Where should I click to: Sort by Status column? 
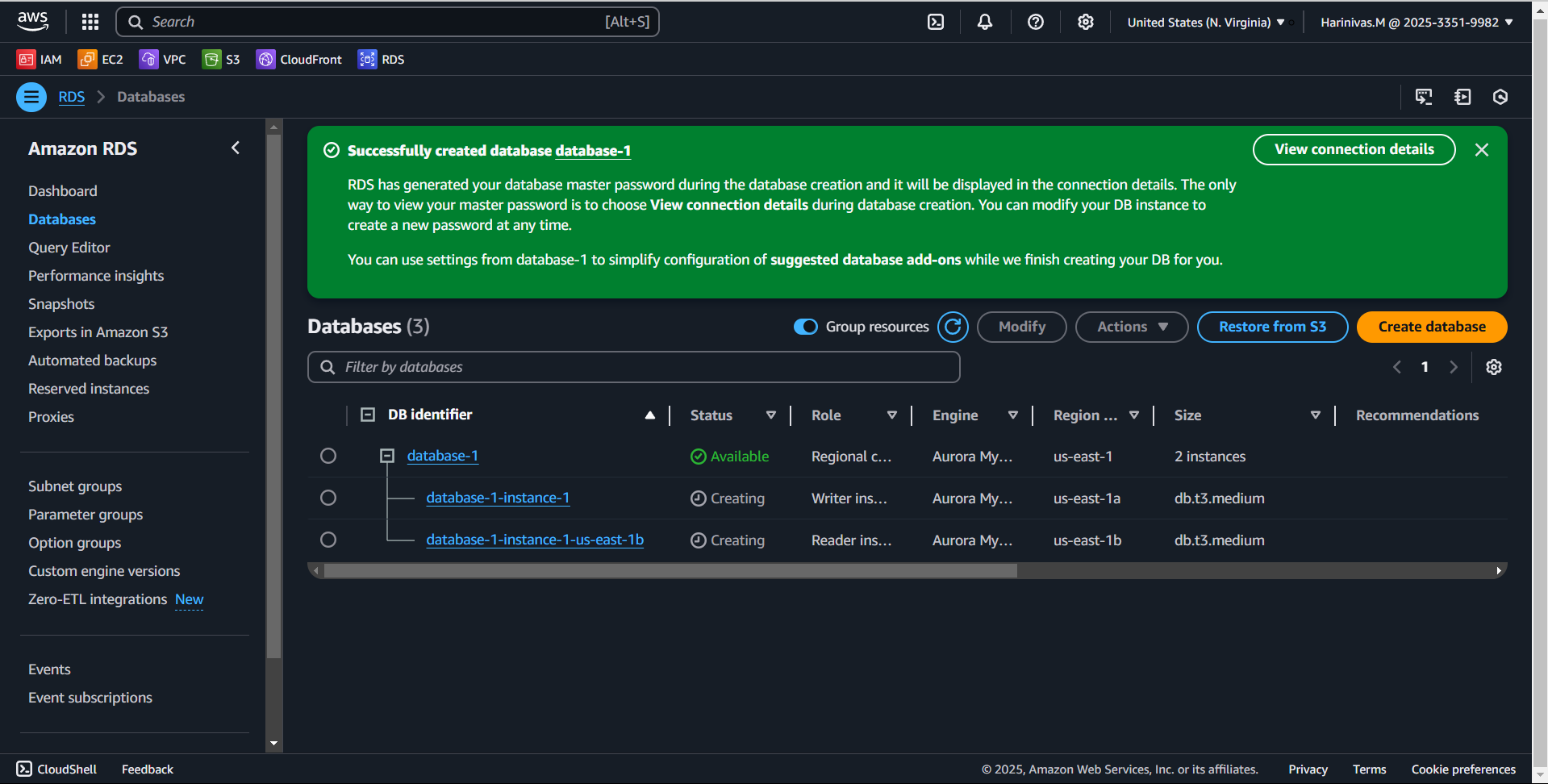click(x=771, y=415)
